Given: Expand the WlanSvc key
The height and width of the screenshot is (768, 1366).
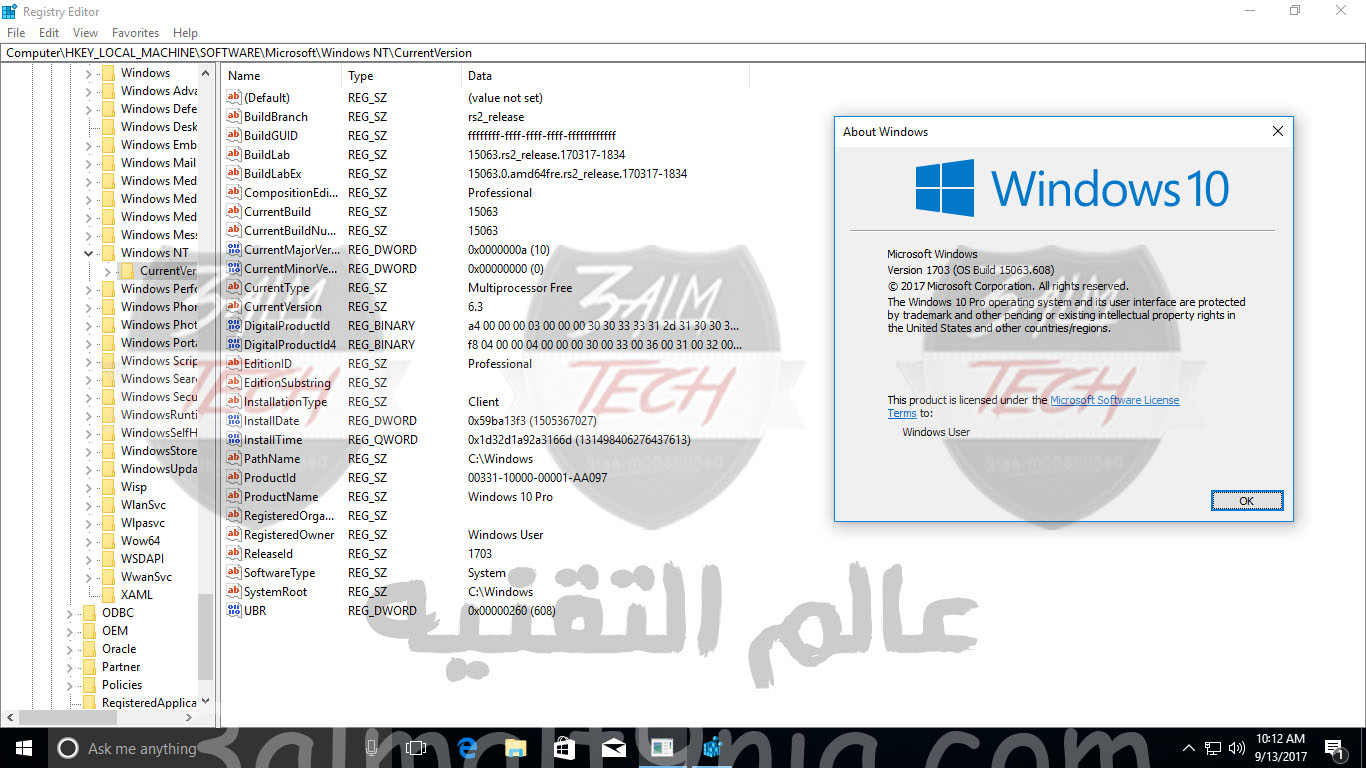Looking at the screenshot, I should pos(88,505).
